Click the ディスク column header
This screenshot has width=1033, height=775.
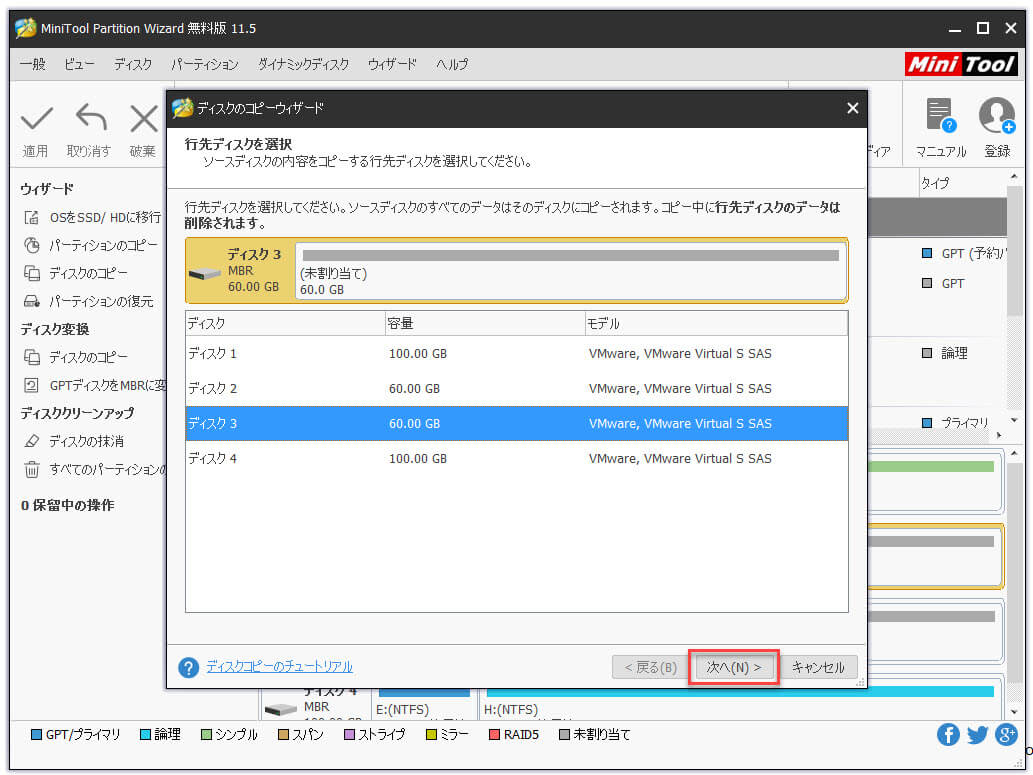point(285,324)
